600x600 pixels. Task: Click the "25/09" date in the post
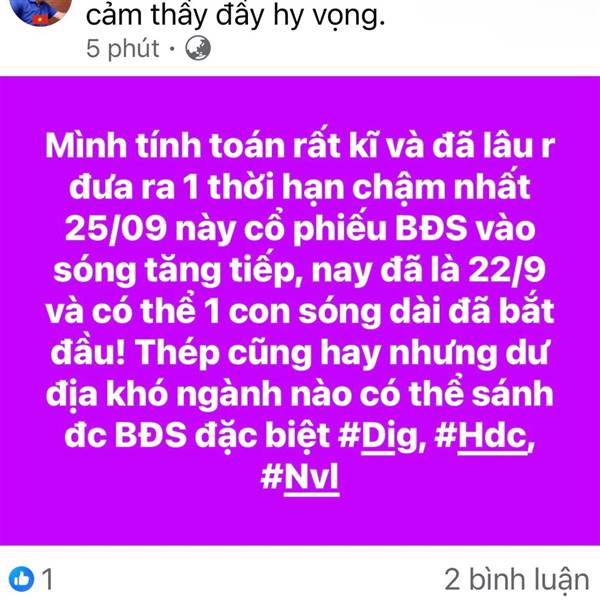tap(116, 229)
